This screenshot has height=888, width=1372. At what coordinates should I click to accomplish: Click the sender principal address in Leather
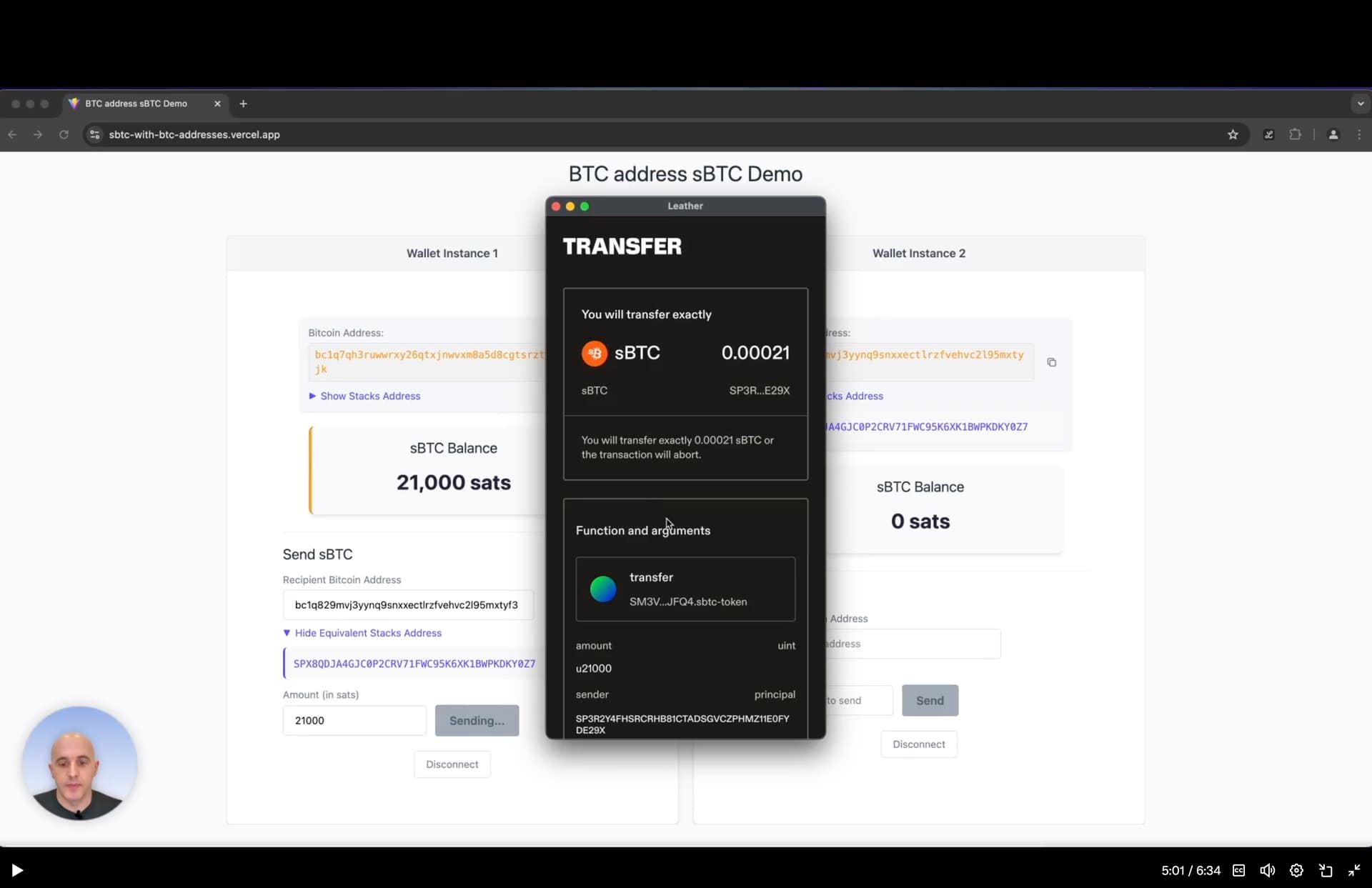pos(682,724)
